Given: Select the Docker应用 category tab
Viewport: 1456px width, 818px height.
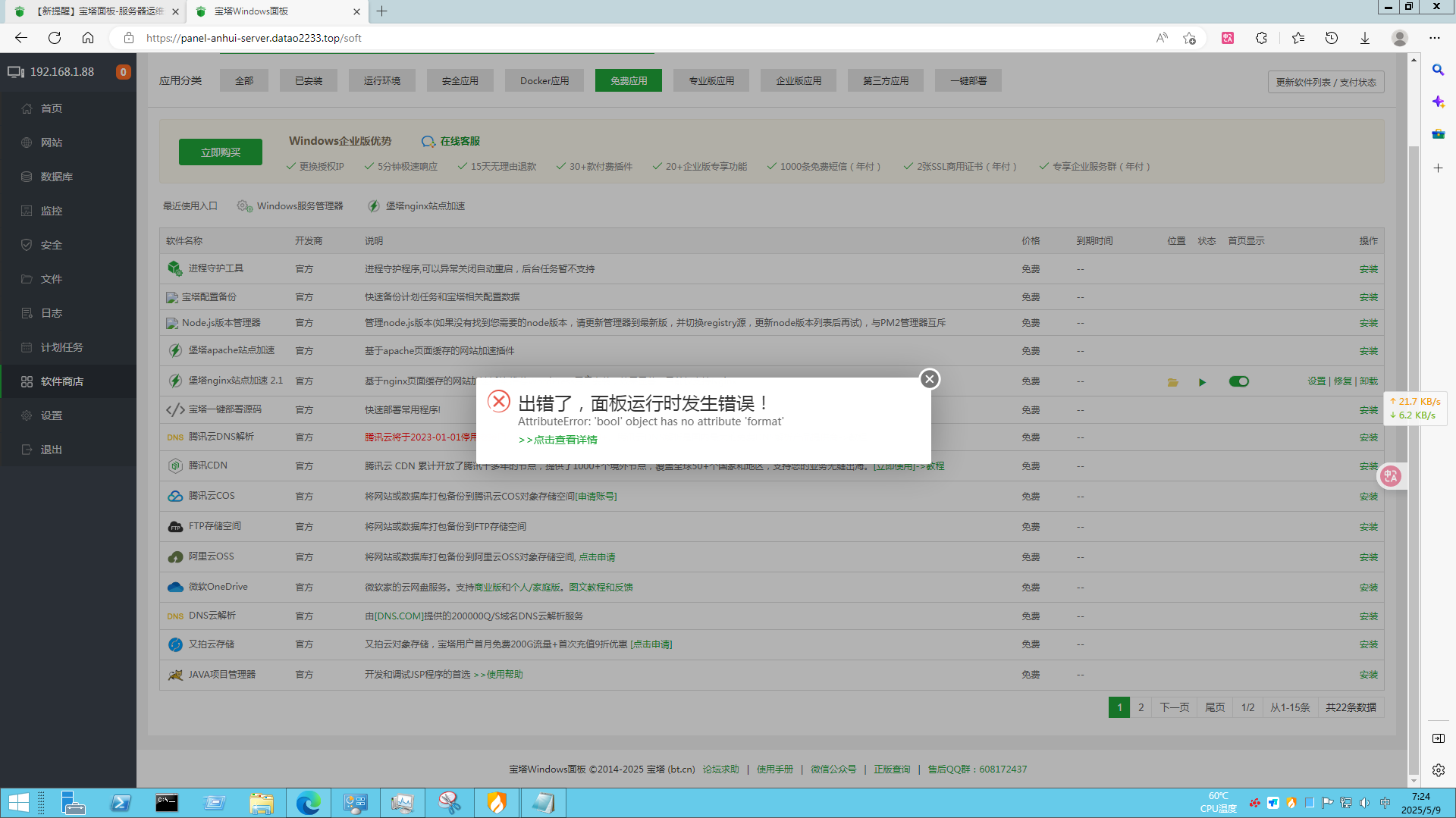Looking at the screenshot, I should point(544,80).
